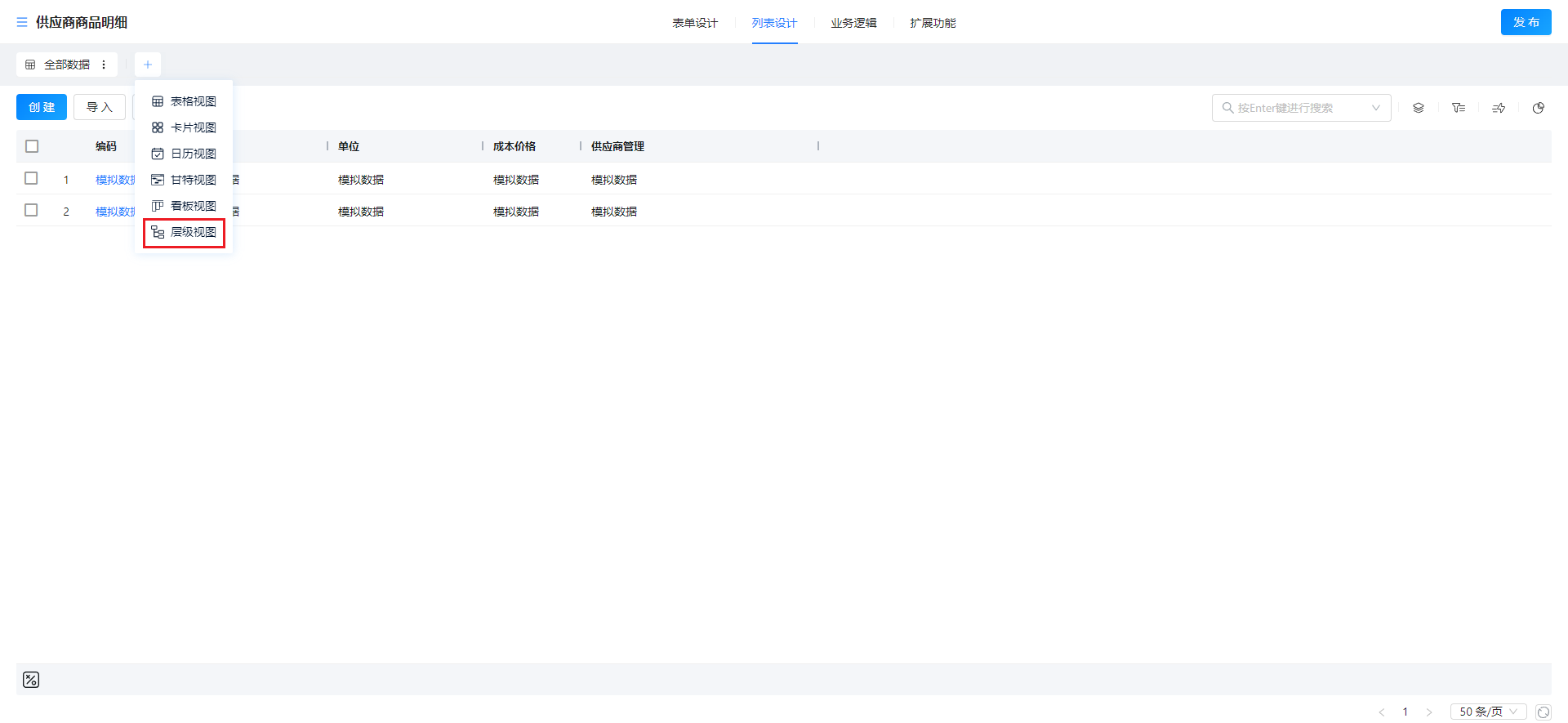The height and width of the screenshot is (723, 1568).
Task: Click the refresh icon near the pagination
Action: [x=1543, y=712]
